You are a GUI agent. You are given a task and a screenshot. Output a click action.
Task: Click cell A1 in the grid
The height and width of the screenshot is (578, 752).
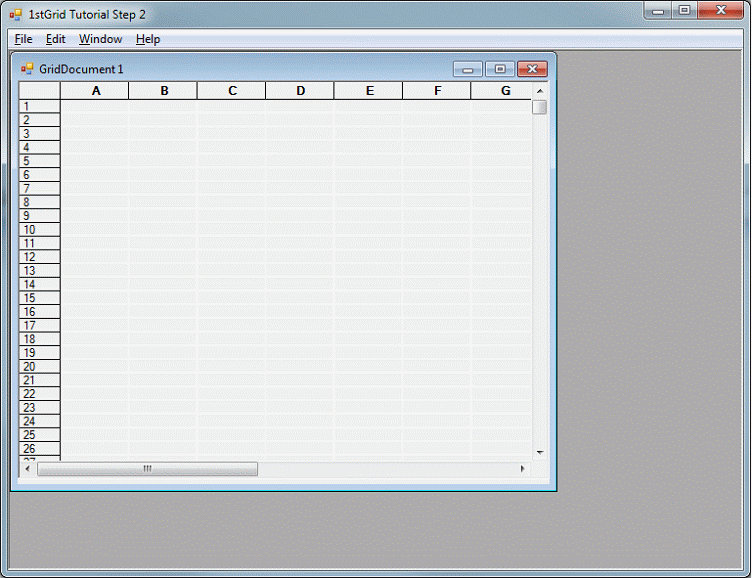point(95,106)
